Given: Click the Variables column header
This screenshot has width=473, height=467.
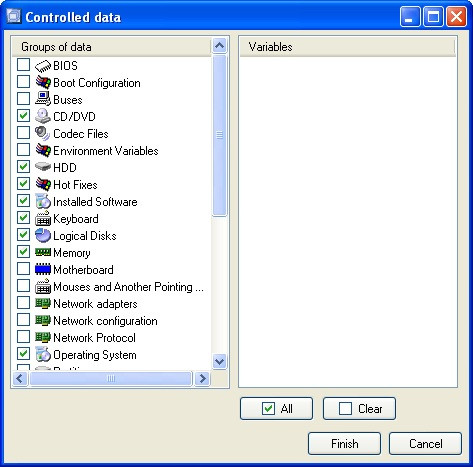Looking at the screenshot, I should tap(347, 47).
